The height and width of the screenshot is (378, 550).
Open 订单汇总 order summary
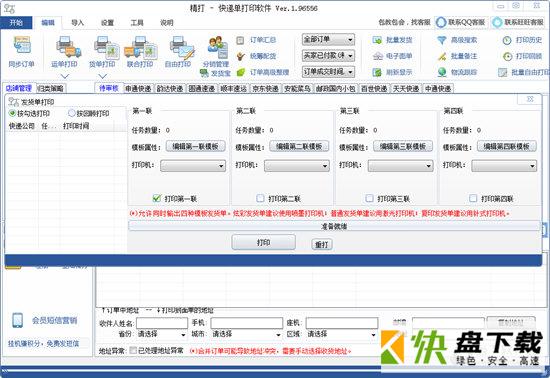pos(256,40)
